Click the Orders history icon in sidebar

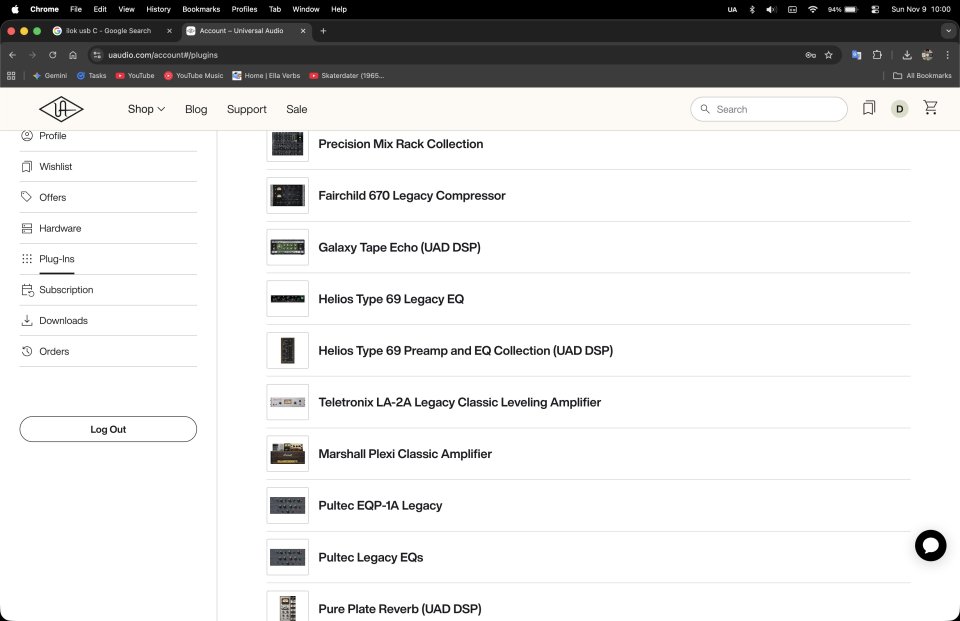click(x=27, y=351)
